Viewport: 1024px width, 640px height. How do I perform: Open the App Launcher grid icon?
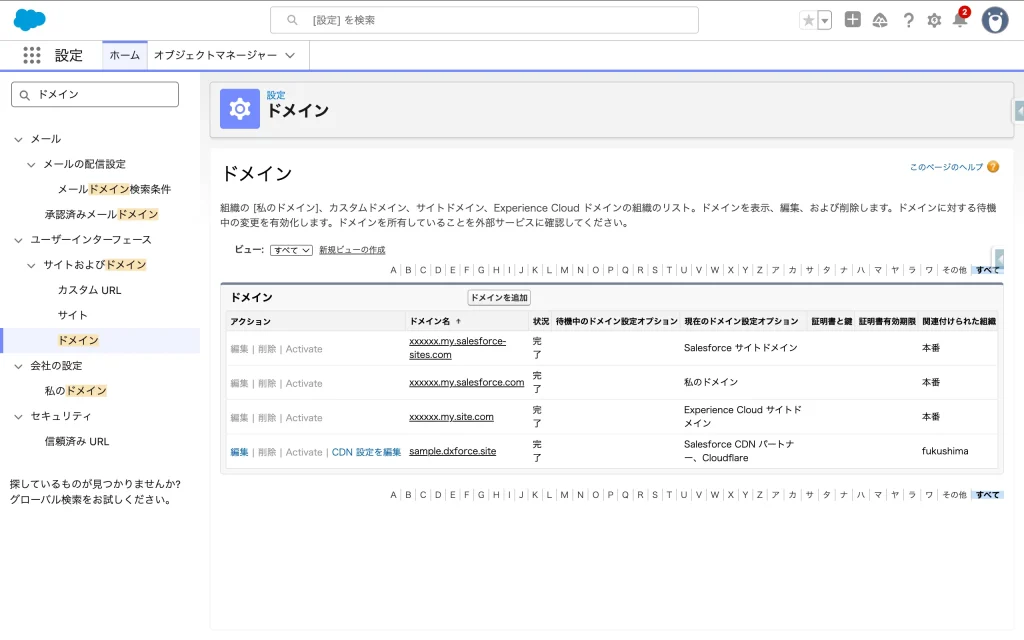pyautogui.click(x=32, y=56)
